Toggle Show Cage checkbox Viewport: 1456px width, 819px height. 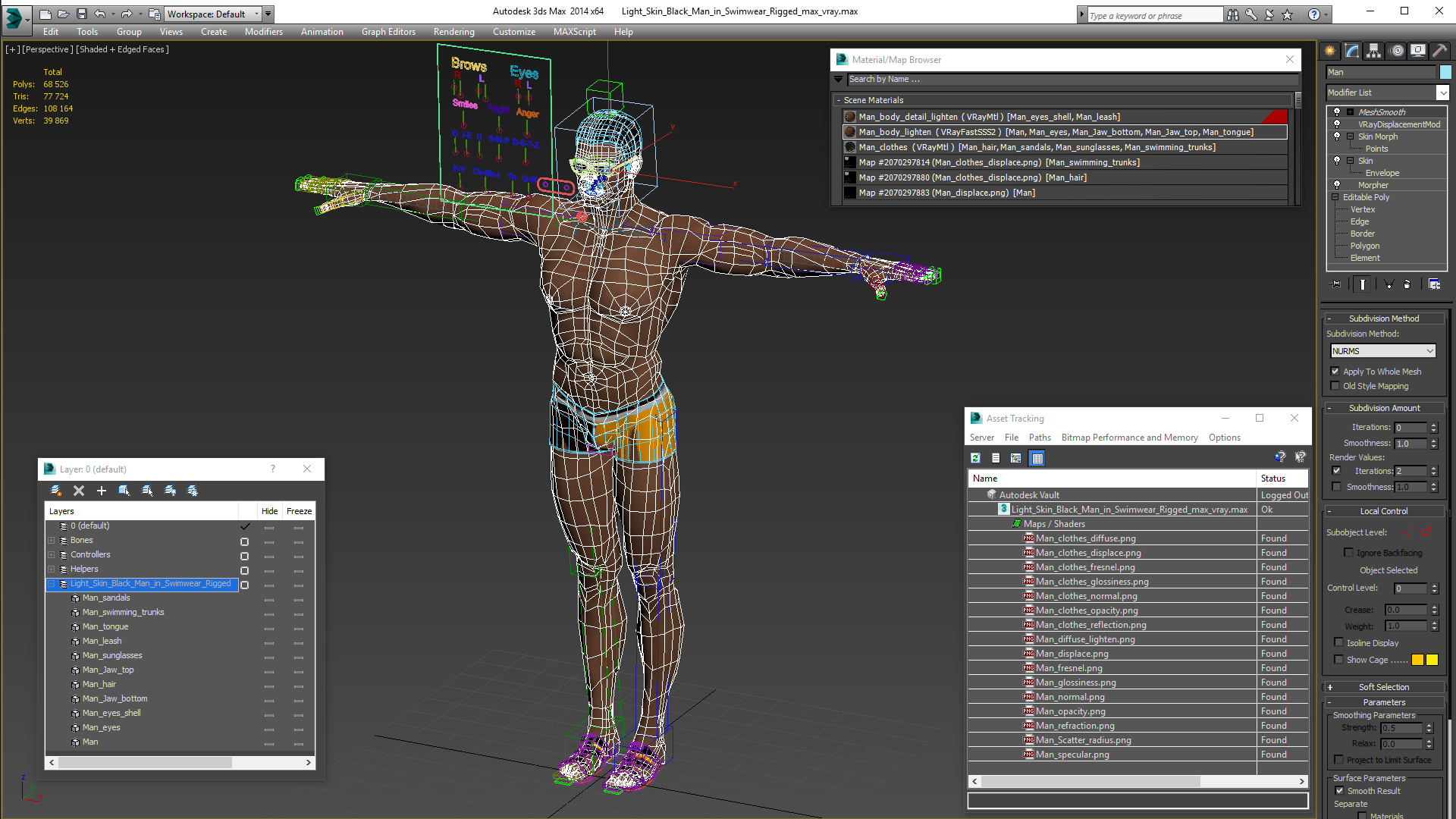point(1339,660)
